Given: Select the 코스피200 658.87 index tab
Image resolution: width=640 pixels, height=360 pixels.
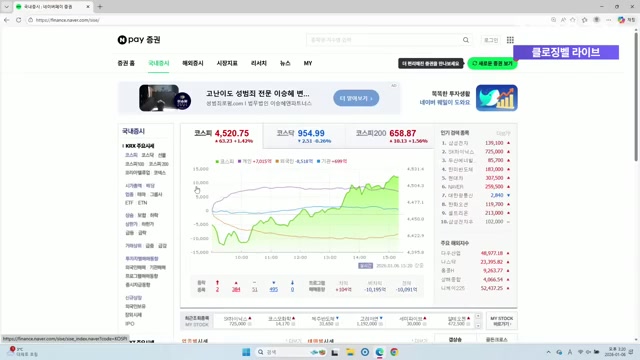Looking at the screenshot, I should (391, 136).
